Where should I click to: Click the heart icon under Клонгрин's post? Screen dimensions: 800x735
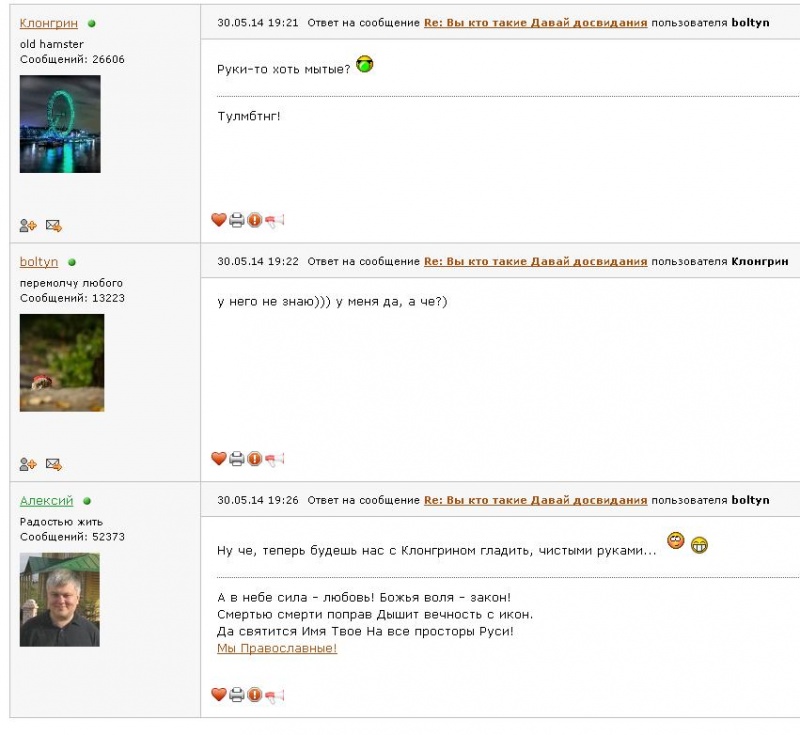[219, 220]
